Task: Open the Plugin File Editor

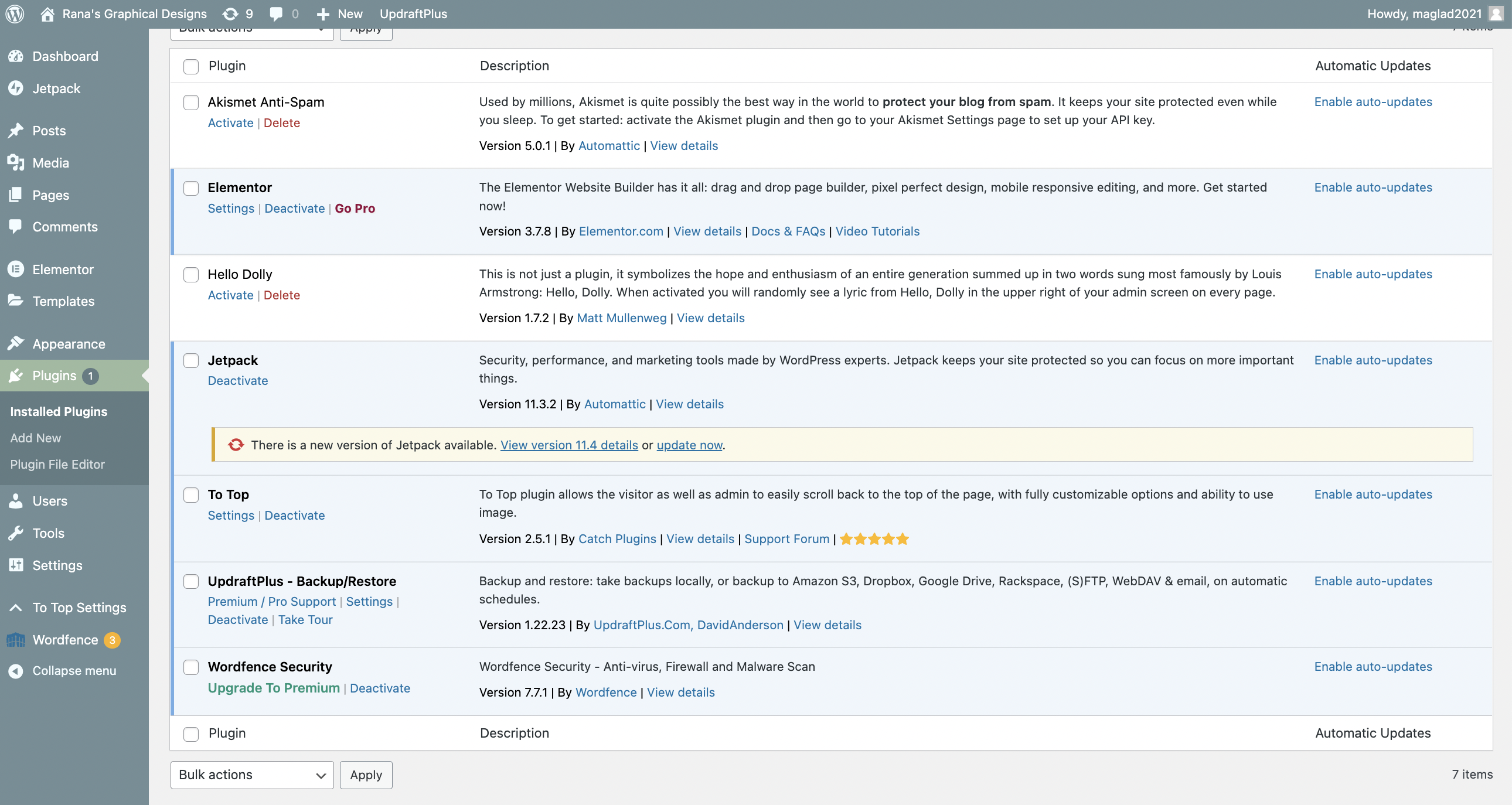Action: pyautogui.click(x=57, y=464)
